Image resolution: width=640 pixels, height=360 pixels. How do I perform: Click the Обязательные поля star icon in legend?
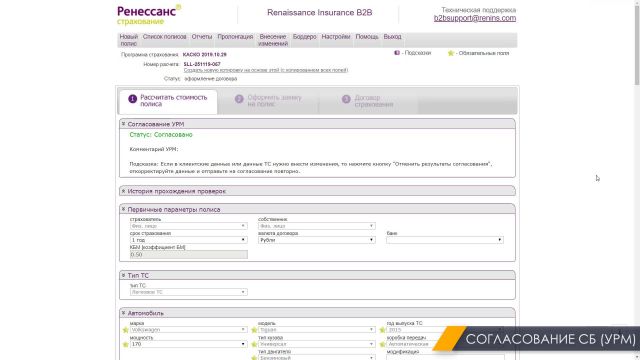[x=451, y=53]
